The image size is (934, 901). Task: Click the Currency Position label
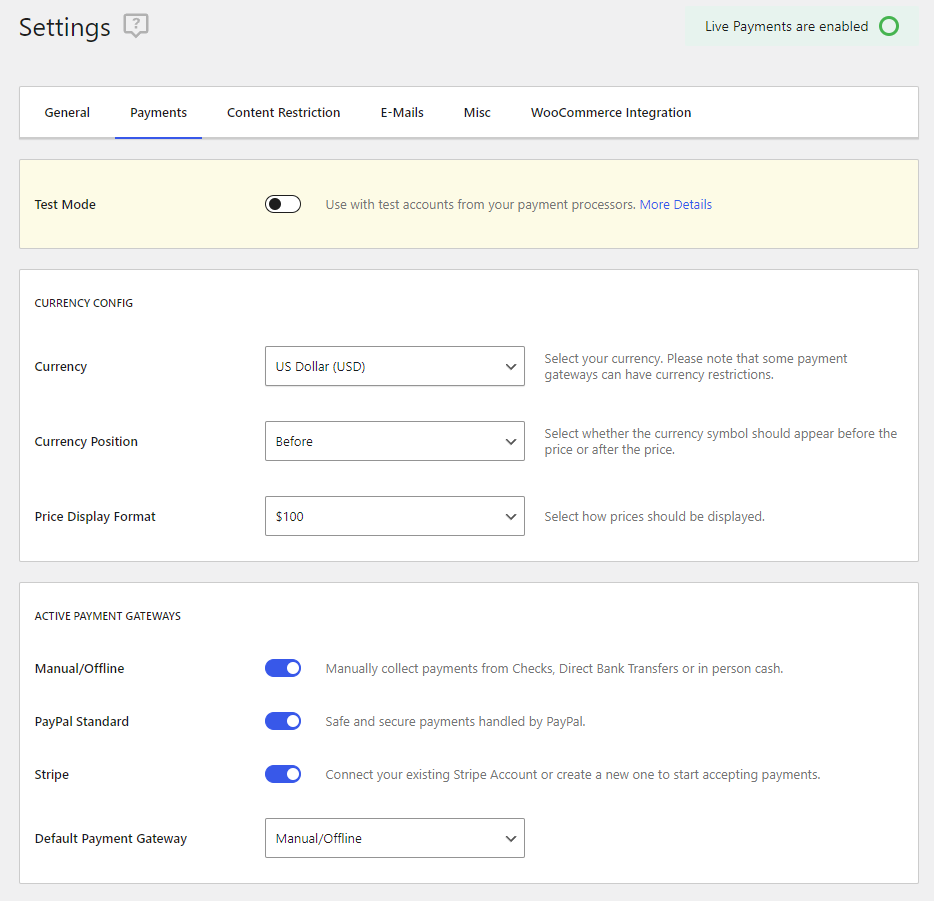pyautogui.click(x=86, y=441)
